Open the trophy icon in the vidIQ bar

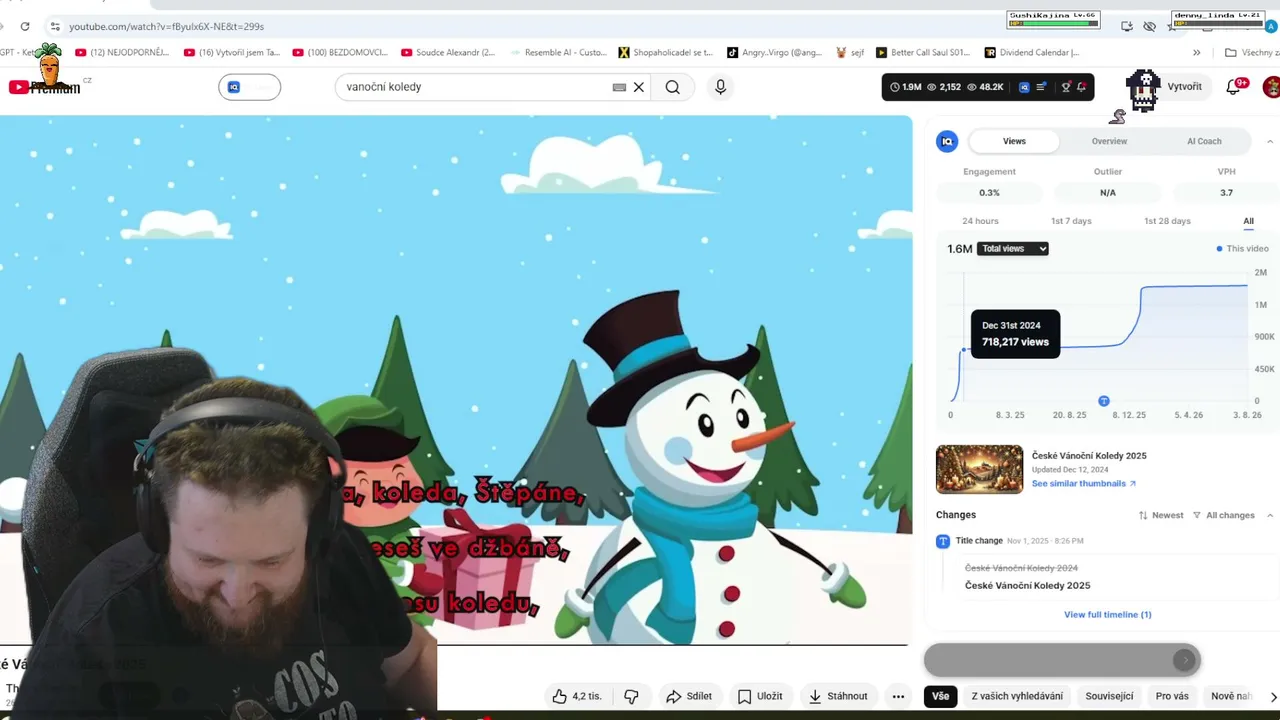click(1066, 87)
